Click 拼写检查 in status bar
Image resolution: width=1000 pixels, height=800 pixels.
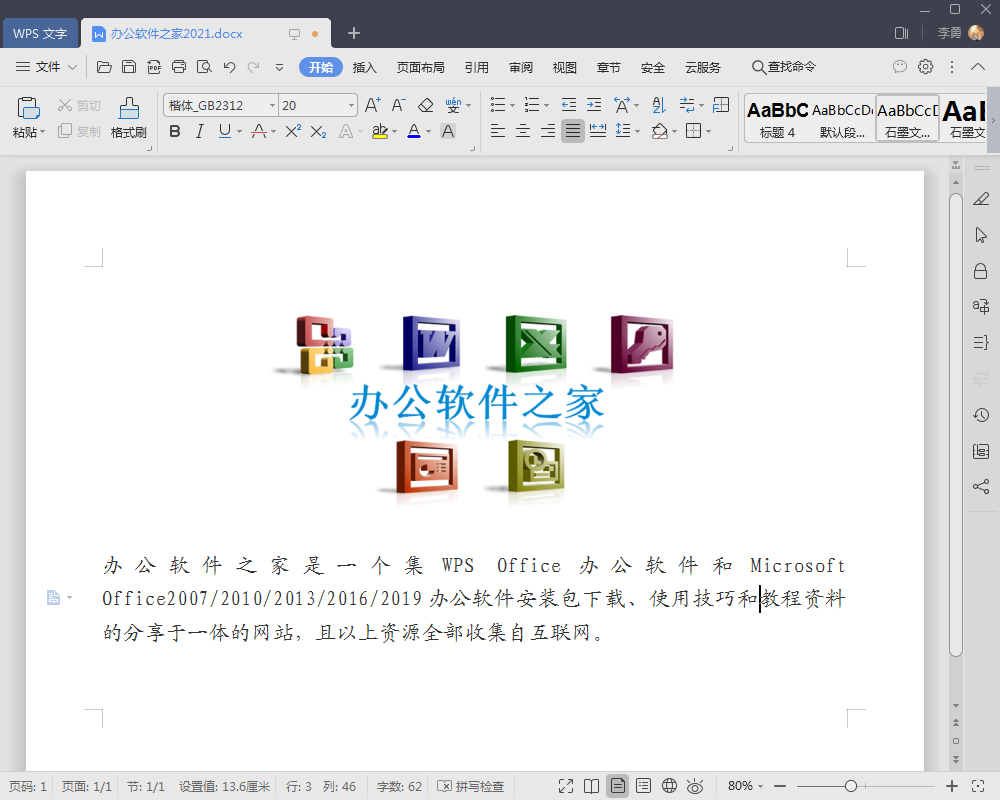click(x=471, y=786)
